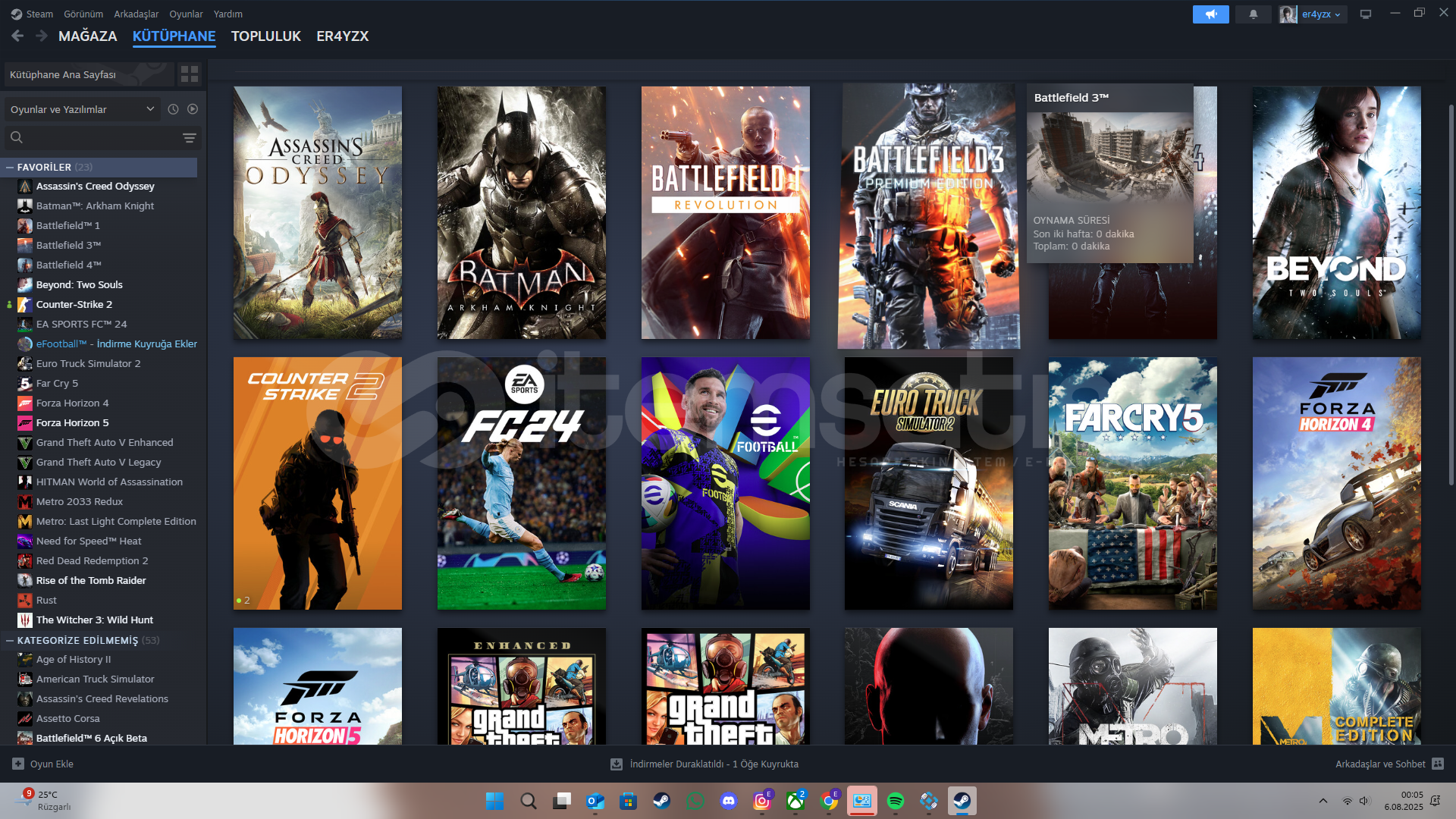Switch to the TOPLULUK tab
The height and width of the screenshot is (819, 1456).
266,36
